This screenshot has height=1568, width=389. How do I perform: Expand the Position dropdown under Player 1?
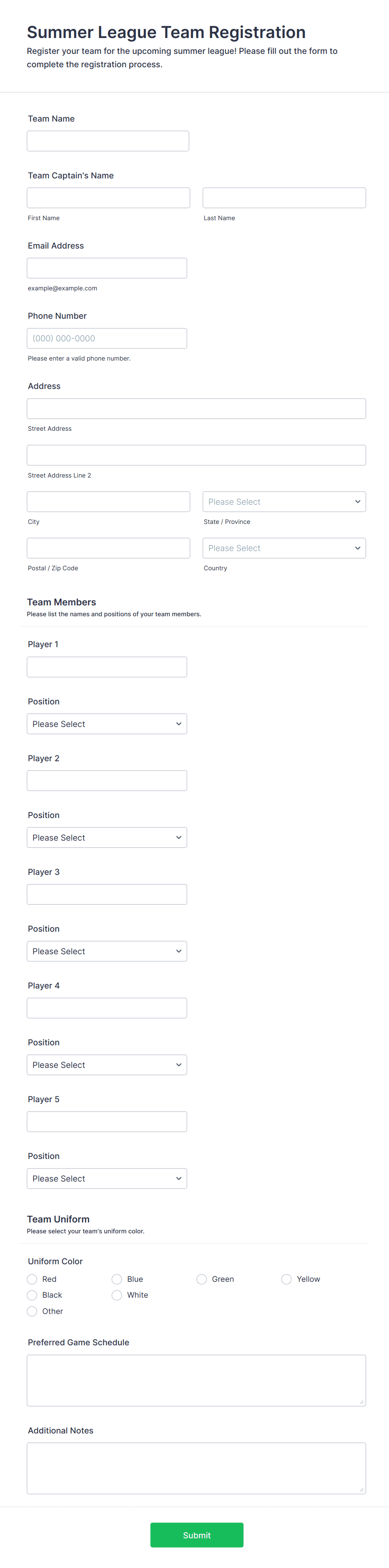[x=107, y=724]
